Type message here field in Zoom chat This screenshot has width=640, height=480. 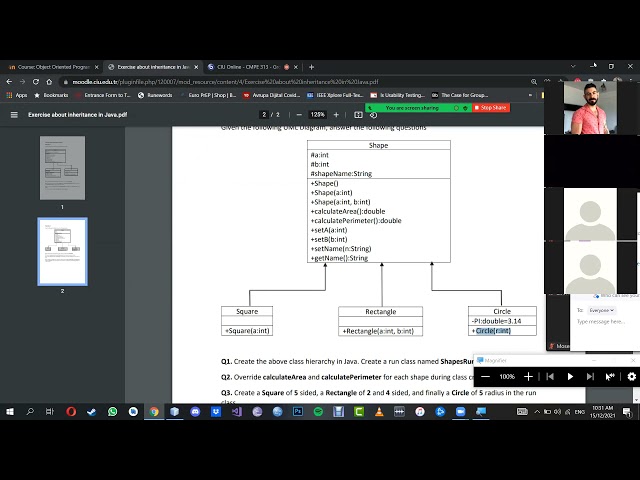(x=602, y=322)
